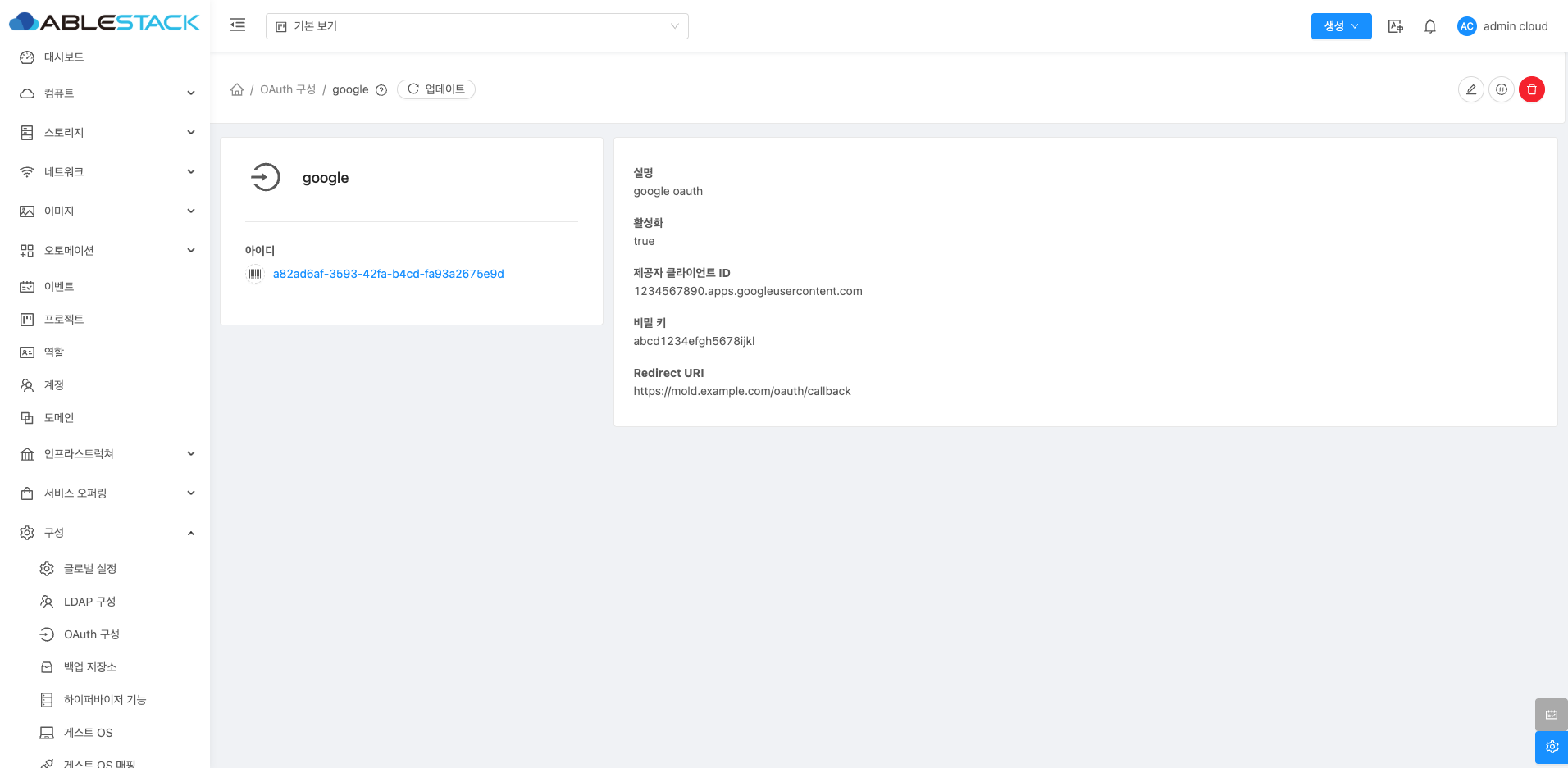Click the barcode icon beside the ID
The width and height of the screenshot is (1568, 768).
tap(255, 274)
